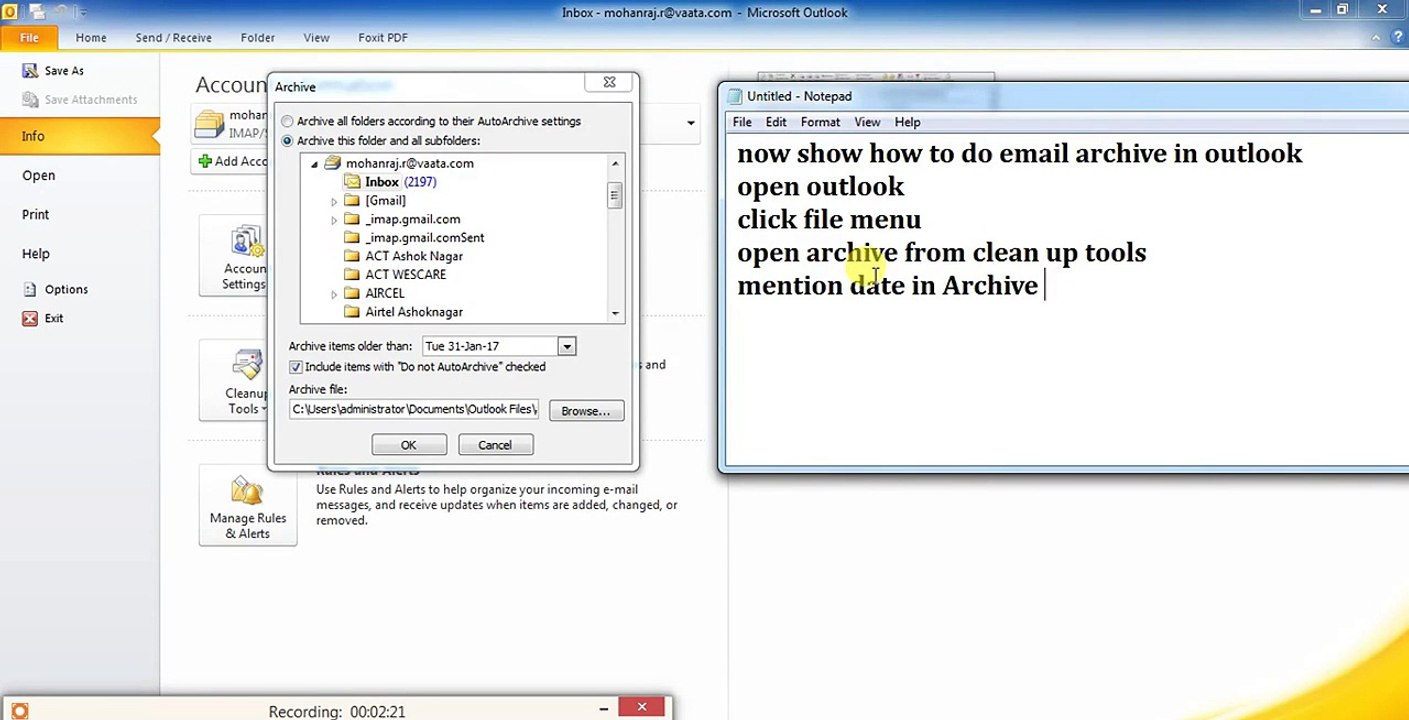
Task: Click the folder tree scrollbar down arrow
Action: click(x=615, y=313)
